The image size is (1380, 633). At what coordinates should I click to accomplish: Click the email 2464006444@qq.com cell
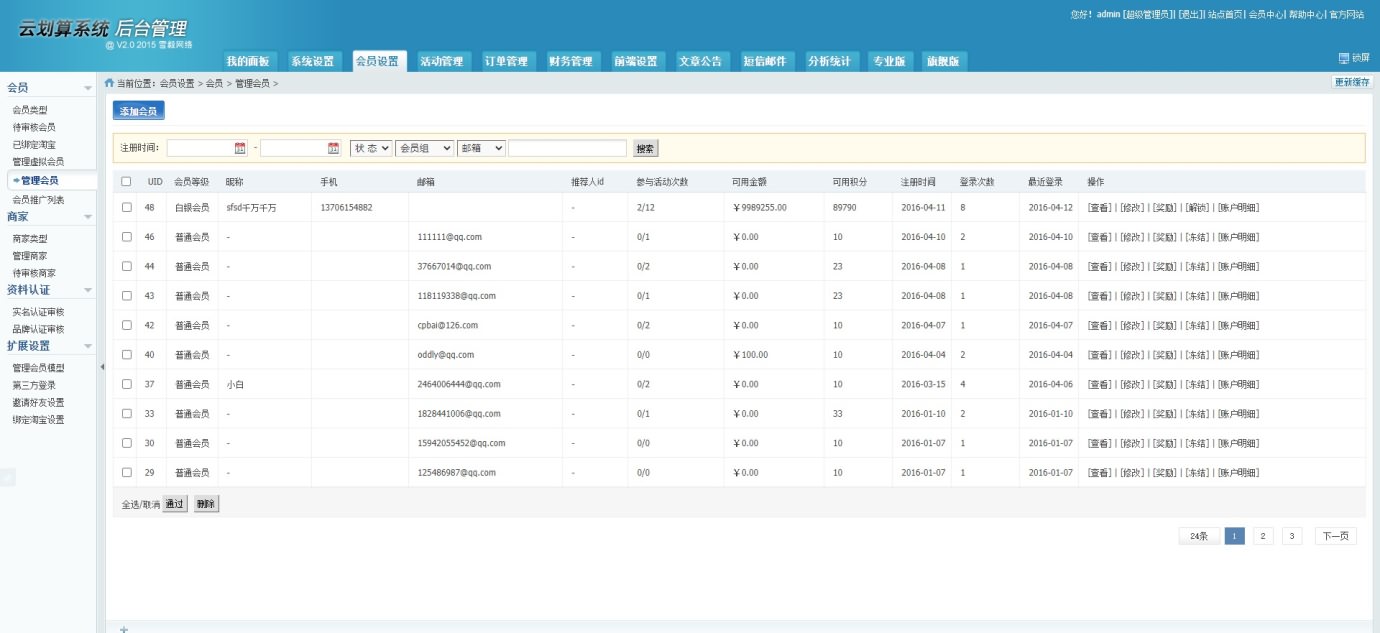(x=459, y=384)
